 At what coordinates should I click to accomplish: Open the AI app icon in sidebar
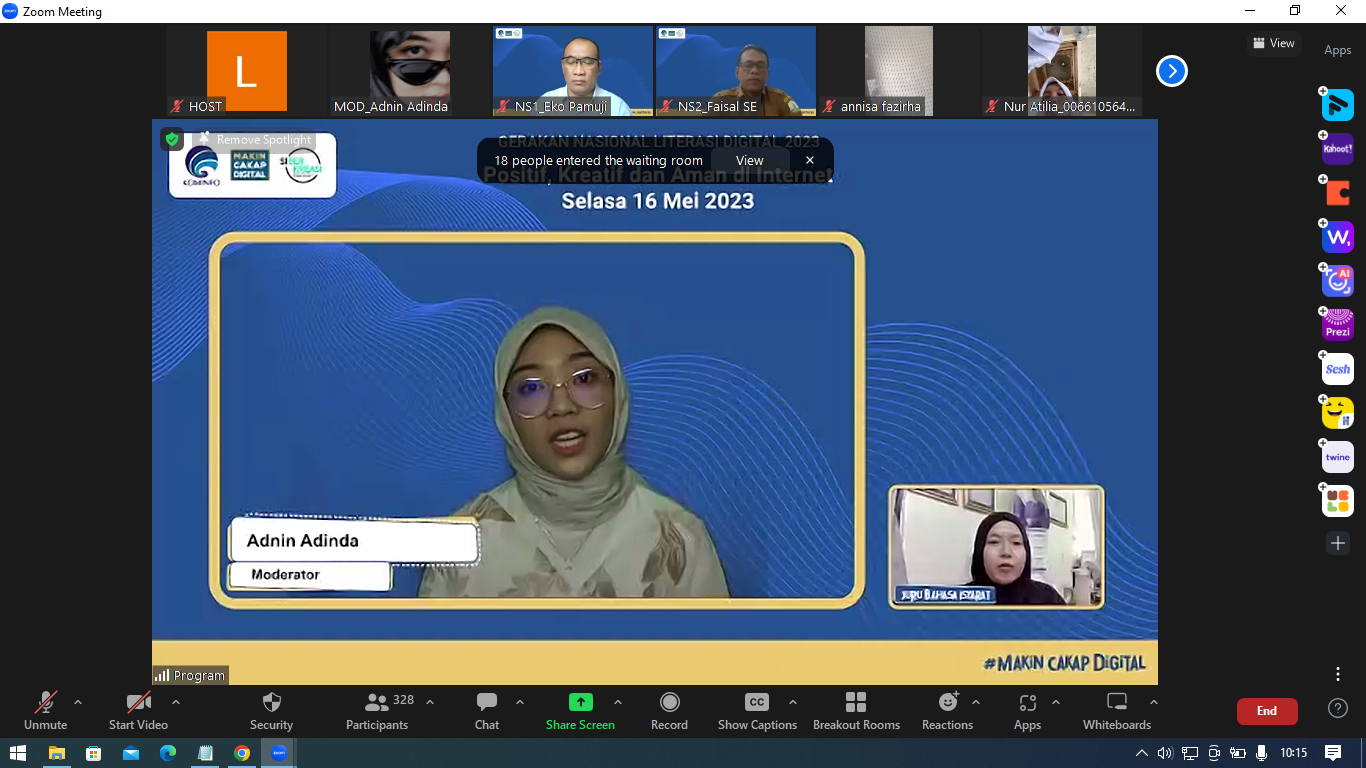[1338, 281]
